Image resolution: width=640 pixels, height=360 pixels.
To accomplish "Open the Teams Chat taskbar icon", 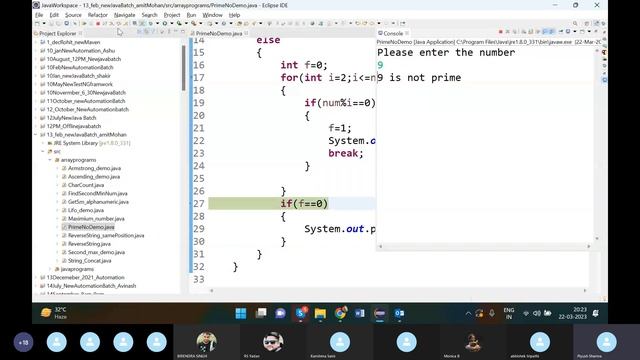I will pos(280,313).
